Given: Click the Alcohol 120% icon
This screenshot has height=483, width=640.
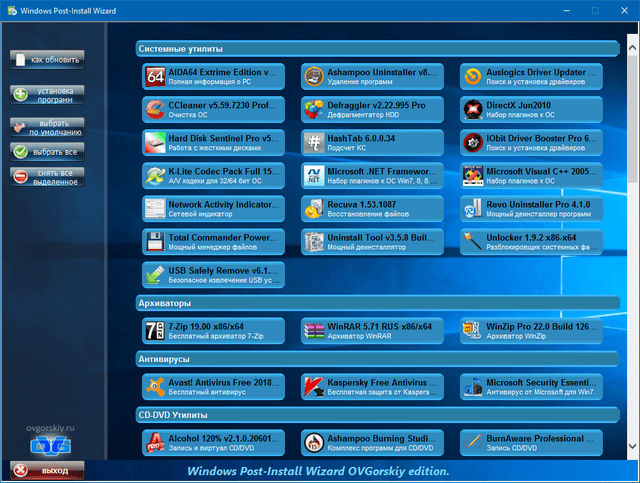Looking at the screenshot, I should coord(155,442).
